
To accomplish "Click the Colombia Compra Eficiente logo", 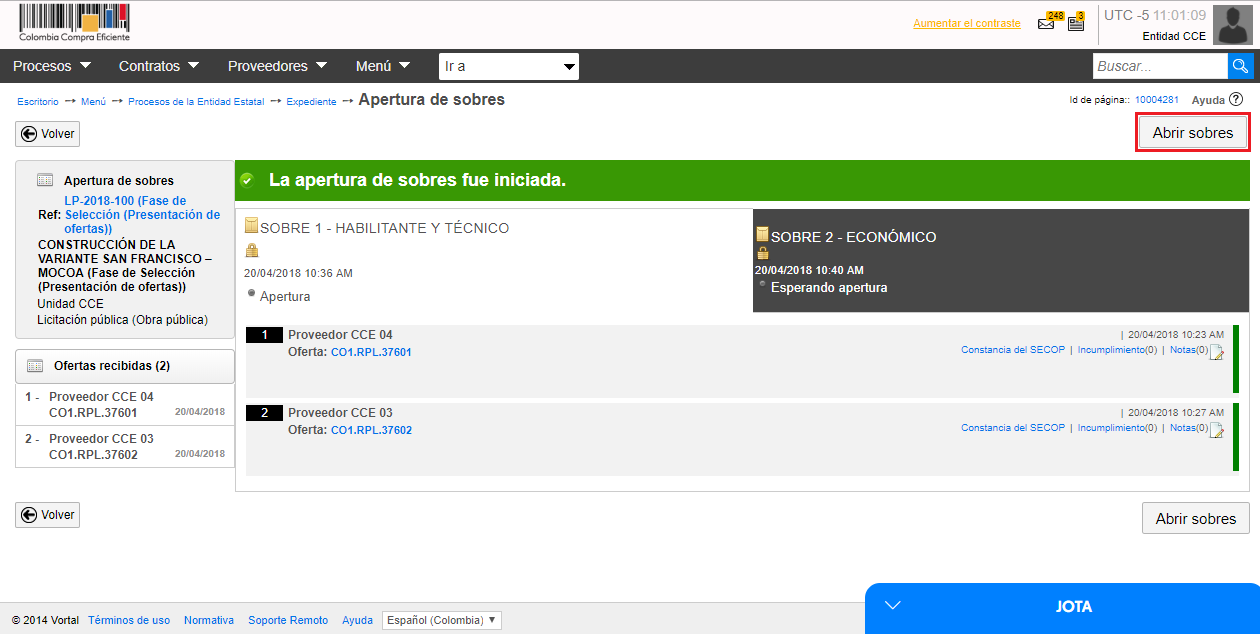I will 74,23.
